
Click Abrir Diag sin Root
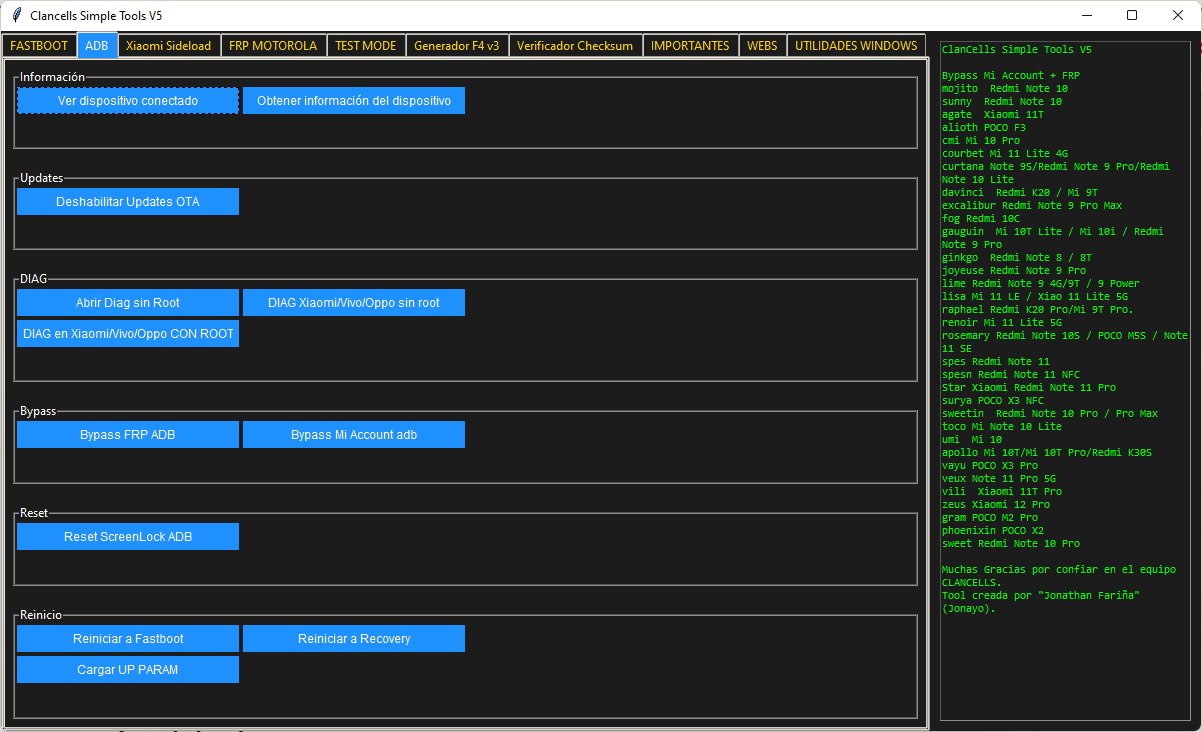click(x=127, y=302)
